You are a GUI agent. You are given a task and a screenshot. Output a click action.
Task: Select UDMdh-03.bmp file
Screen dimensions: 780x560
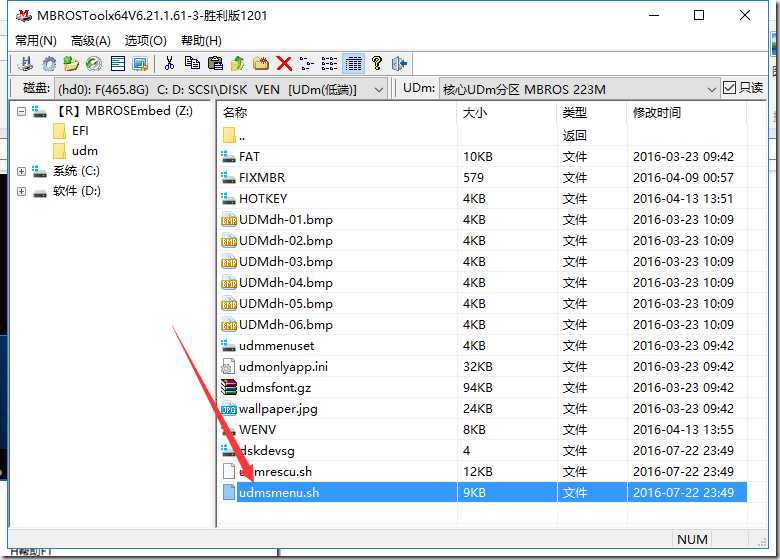(286, 262)
